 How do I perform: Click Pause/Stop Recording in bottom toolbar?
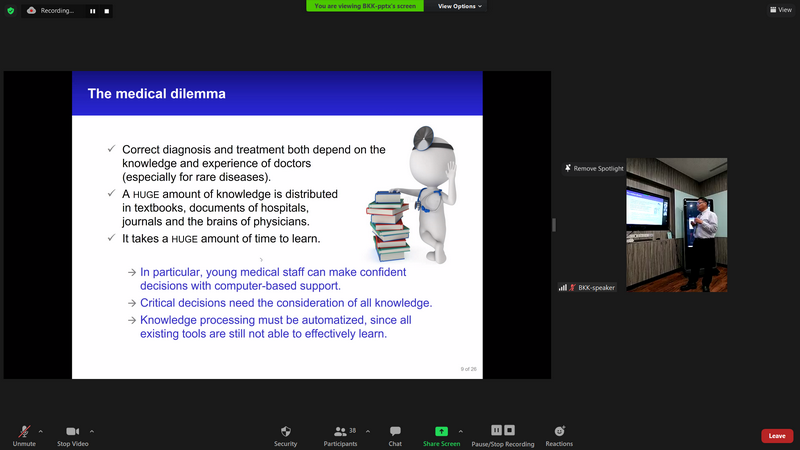[503, 436]
